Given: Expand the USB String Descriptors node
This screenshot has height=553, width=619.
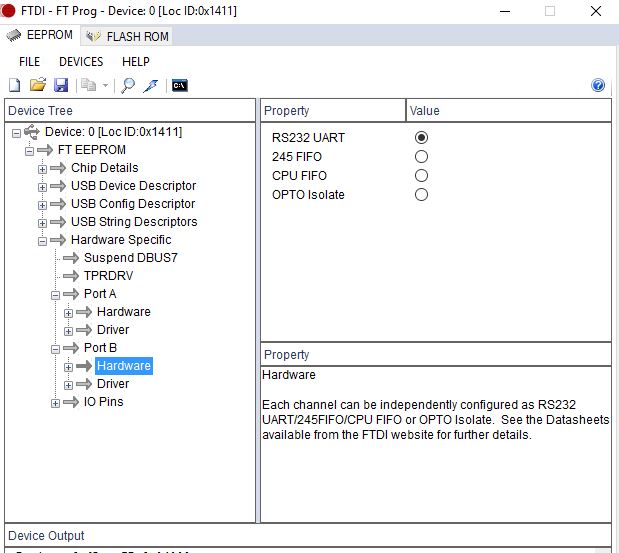Looking at the screenshot, I should pos(42,223).
